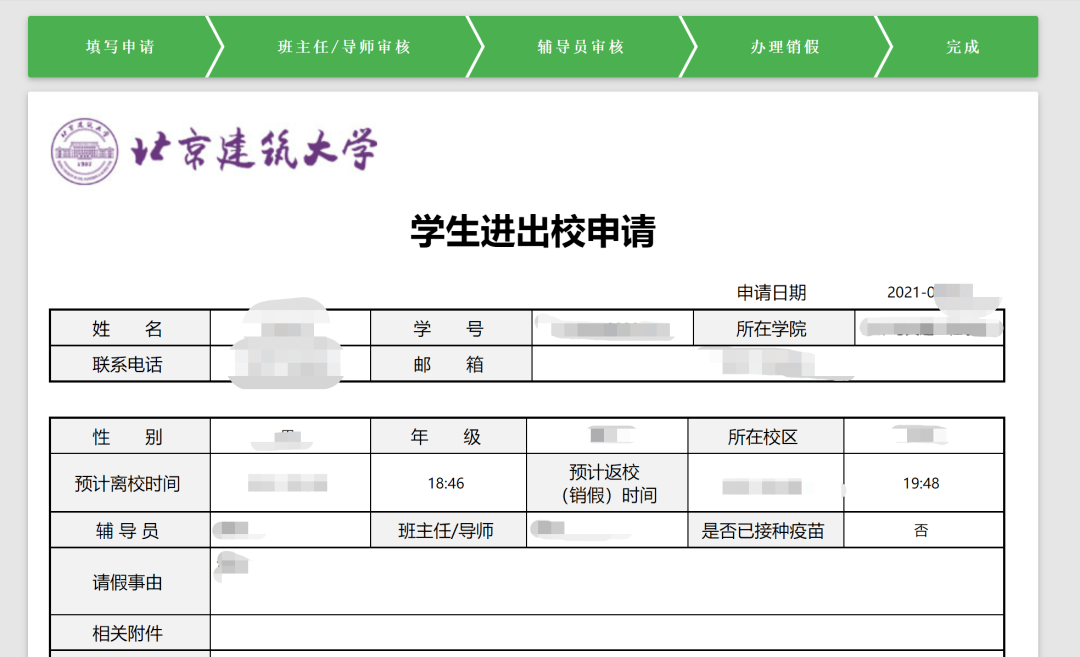Click the return time 19:48
1080x657 pixels.
pyautogui.click(x=921, y=483)
